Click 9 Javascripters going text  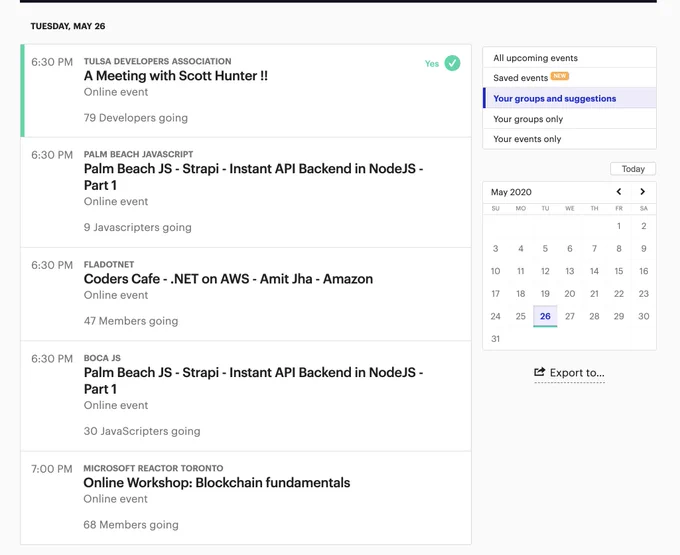[137, 227]
